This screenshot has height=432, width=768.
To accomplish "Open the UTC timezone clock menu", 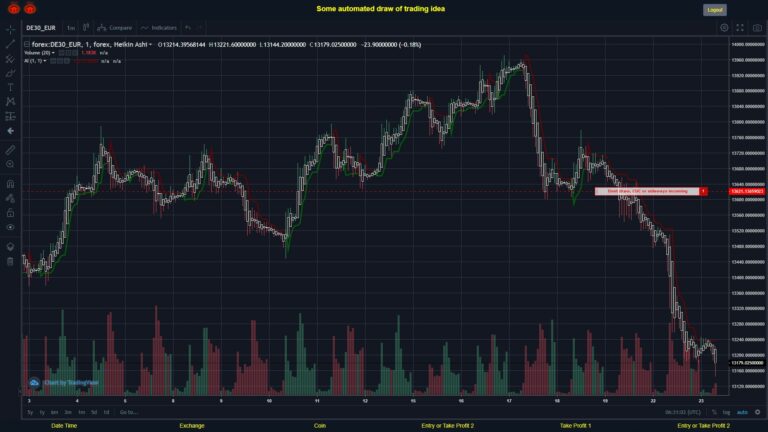I will point(683,412).
